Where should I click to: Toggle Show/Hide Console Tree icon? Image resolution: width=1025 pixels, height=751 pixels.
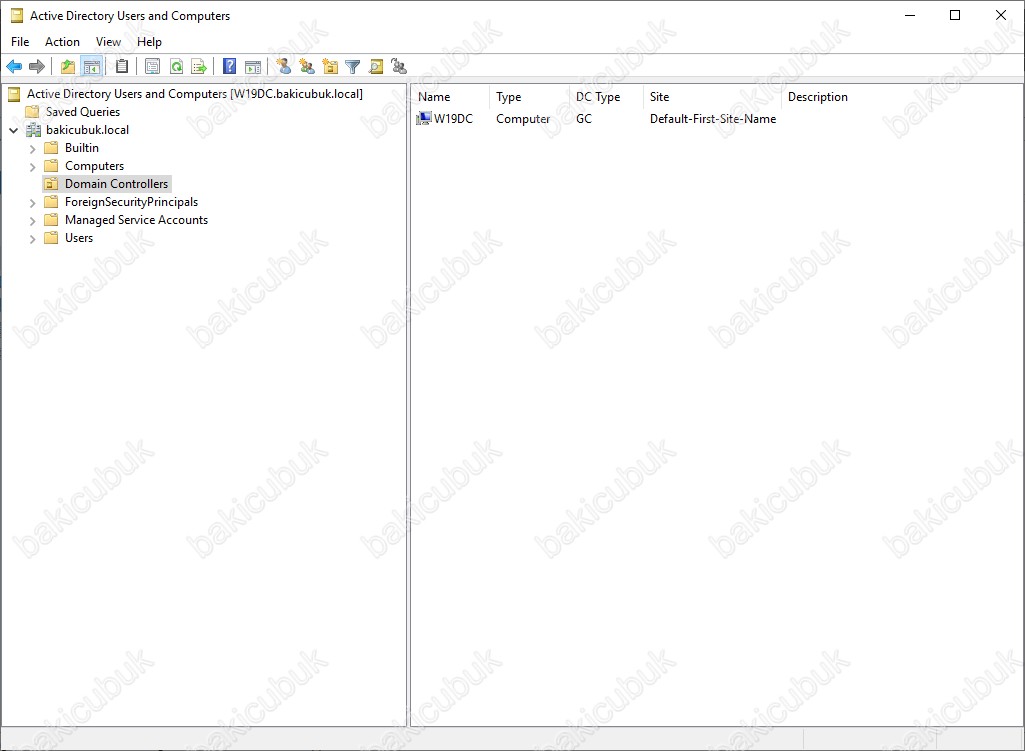tap(92, 66)
